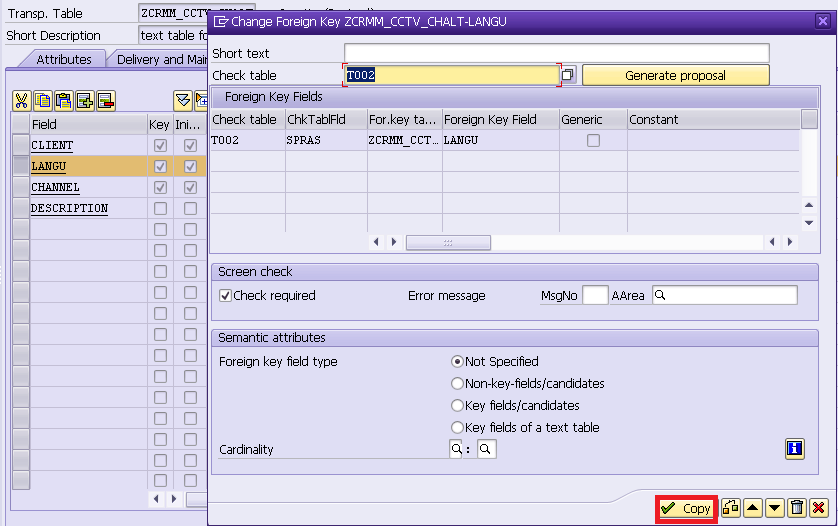The image size is (838, 526).
Task: Click the Short text input field
Action: [x=556, y=53]
